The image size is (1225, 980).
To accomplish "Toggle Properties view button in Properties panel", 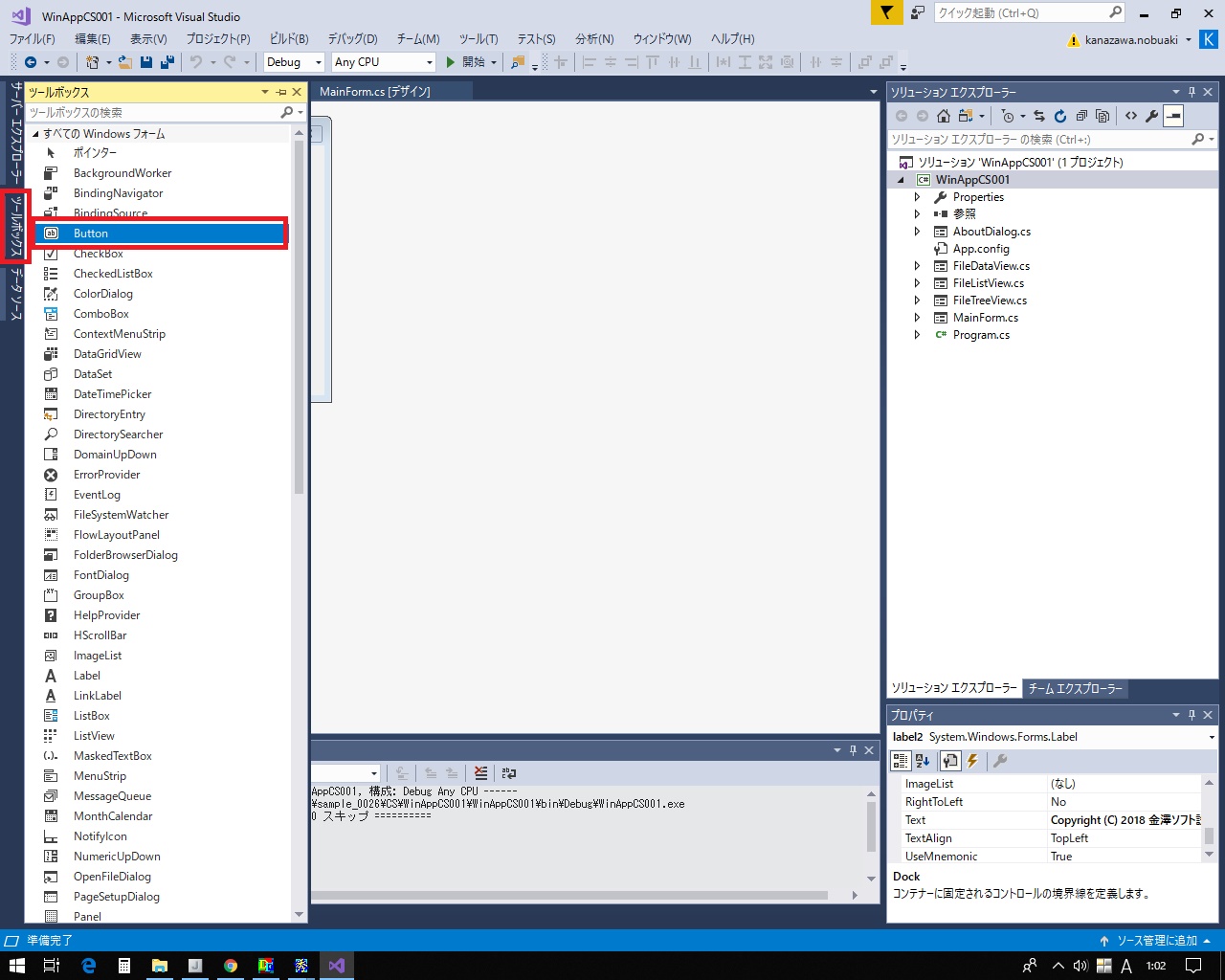I will pos(949,761).
